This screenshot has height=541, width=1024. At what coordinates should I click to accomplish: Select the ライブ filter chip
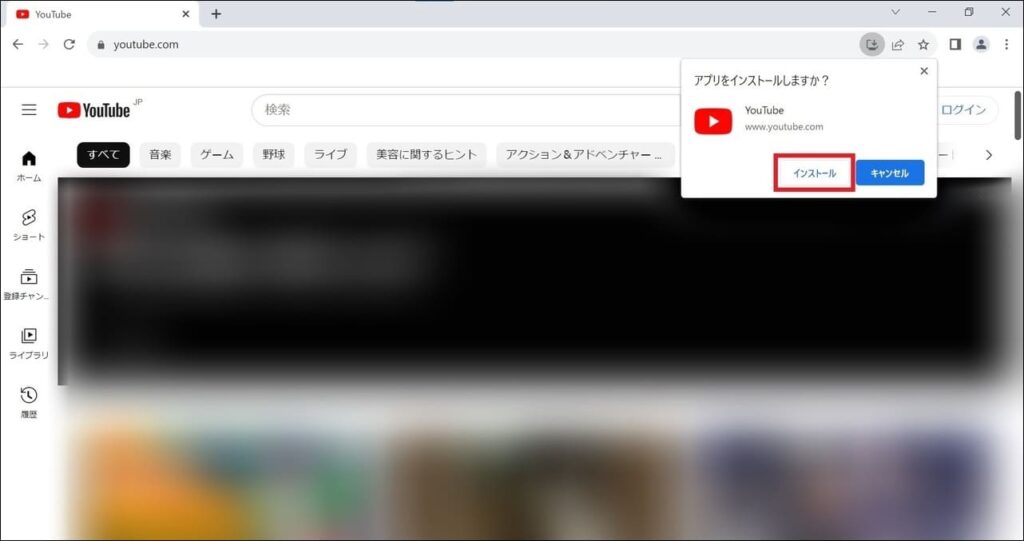(x=330, y=155)
